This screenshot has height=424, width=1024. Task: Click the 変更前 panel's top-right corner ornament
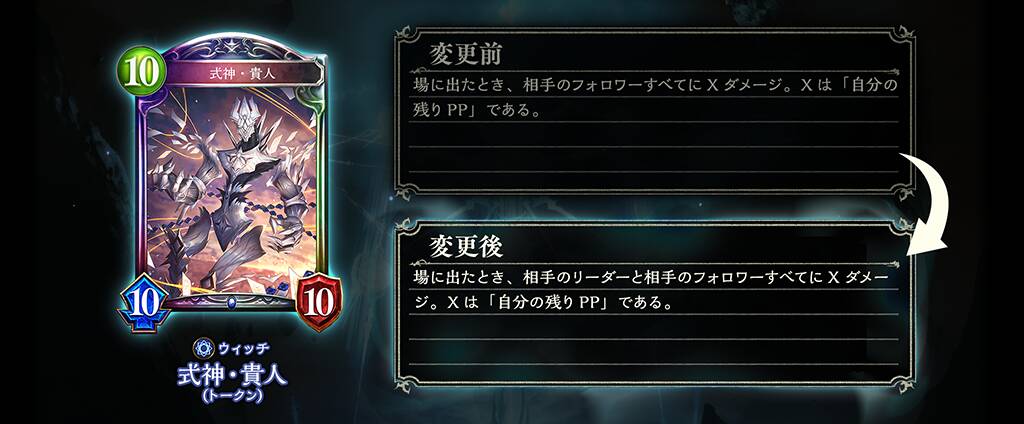tap(902, 37)
